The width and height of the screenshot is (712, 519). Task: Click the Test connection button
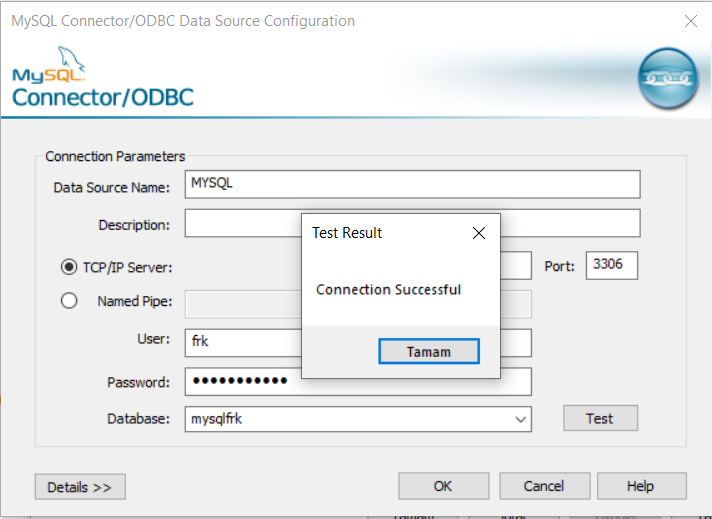pyautogui.click(x=600, y=418)
